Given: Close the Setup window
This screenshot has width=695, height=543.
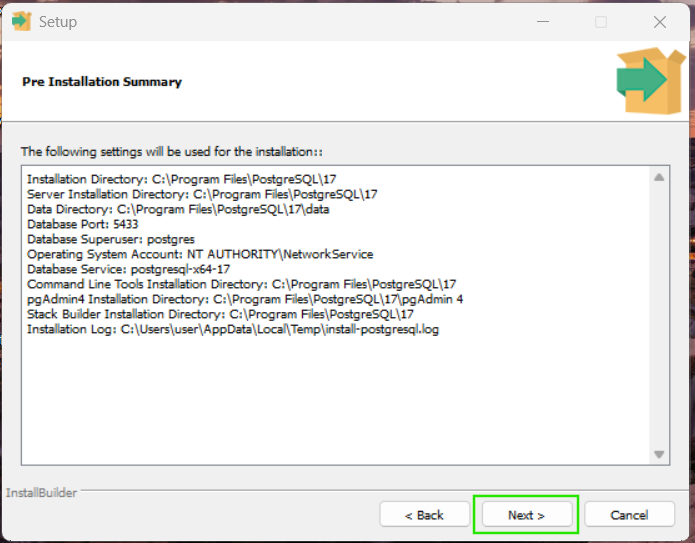Looking at the screenshot, I should pyautogui.click(x=660, y=22).
